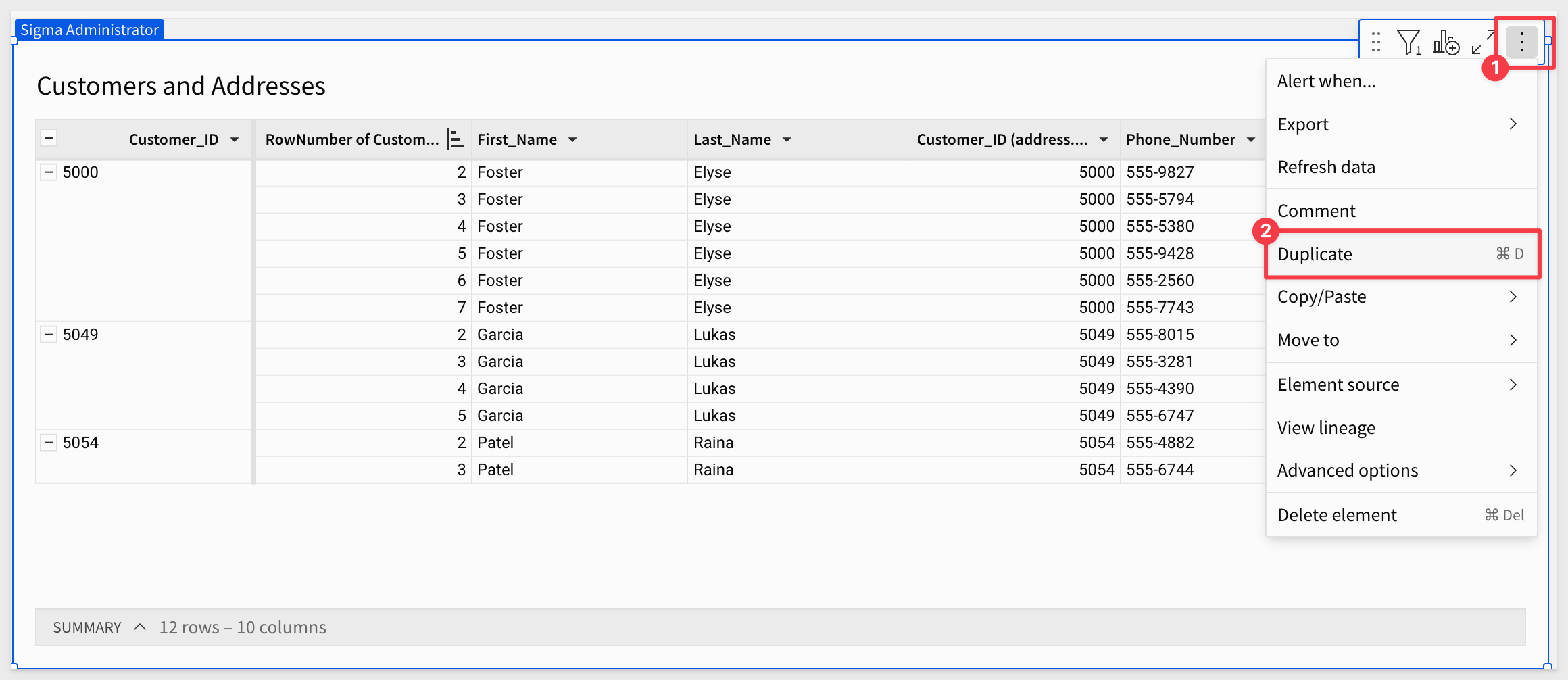The width and height of the screenshot is (1568, 680).
Task: Open the filter icon with badge 1
Action: pyautogui.click(x=1409, y=42)
